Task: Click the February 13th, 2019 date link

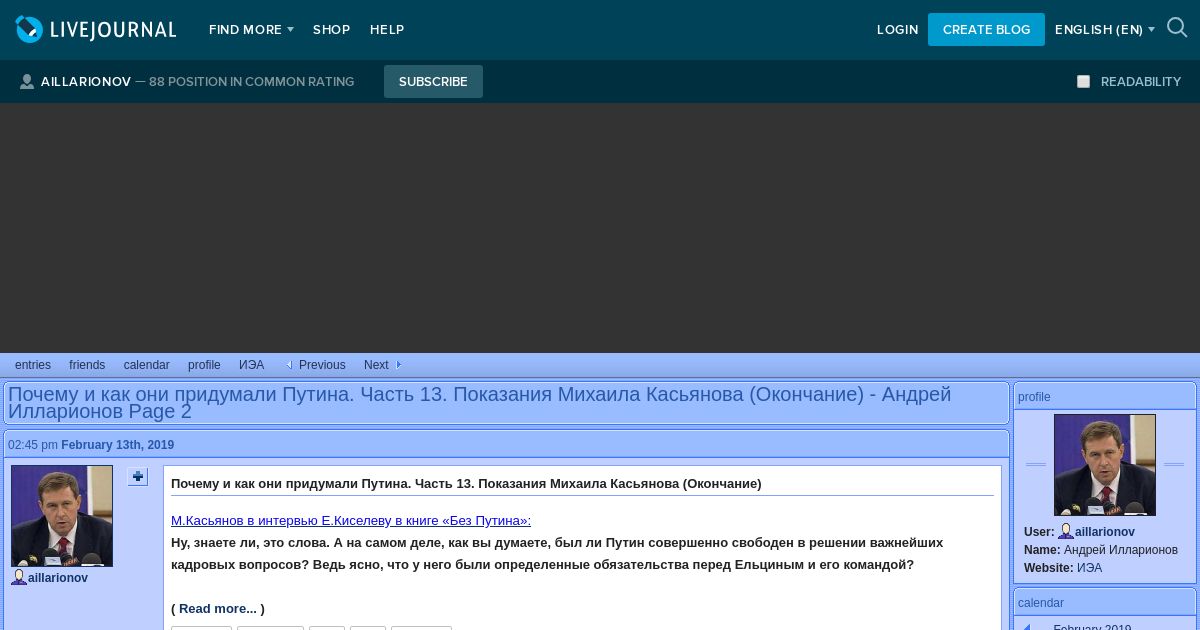Action: (117, 445)
